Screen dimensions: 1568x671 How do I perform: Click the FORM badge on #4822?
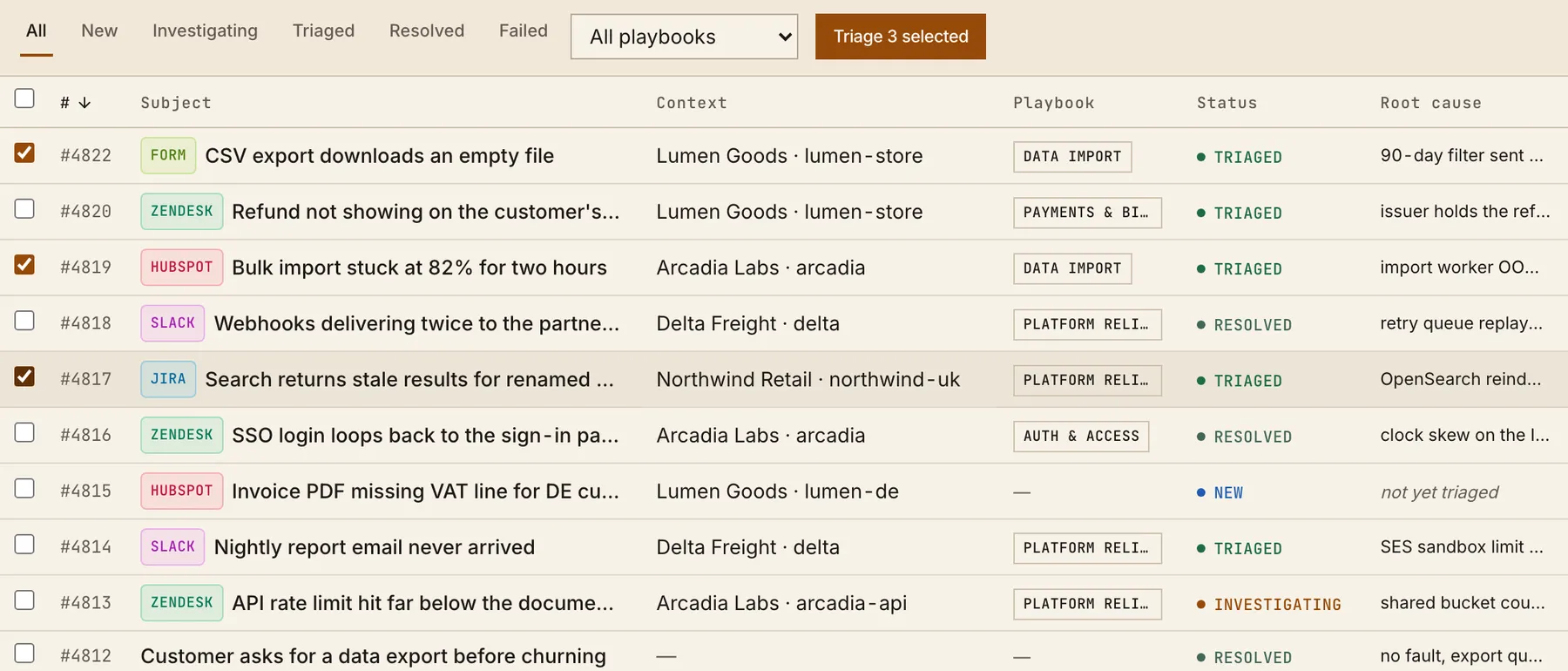168,155
